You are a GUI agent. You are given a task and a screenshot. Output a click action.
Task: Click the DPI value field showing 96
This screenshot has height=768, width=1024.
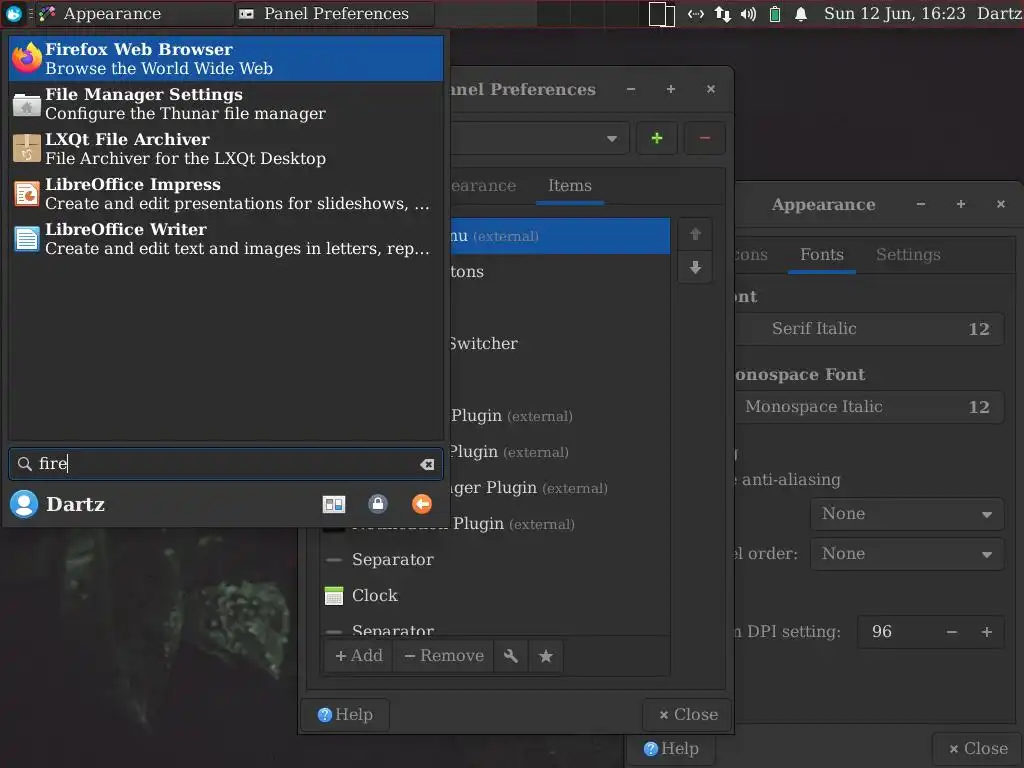(x=896, y=632)
